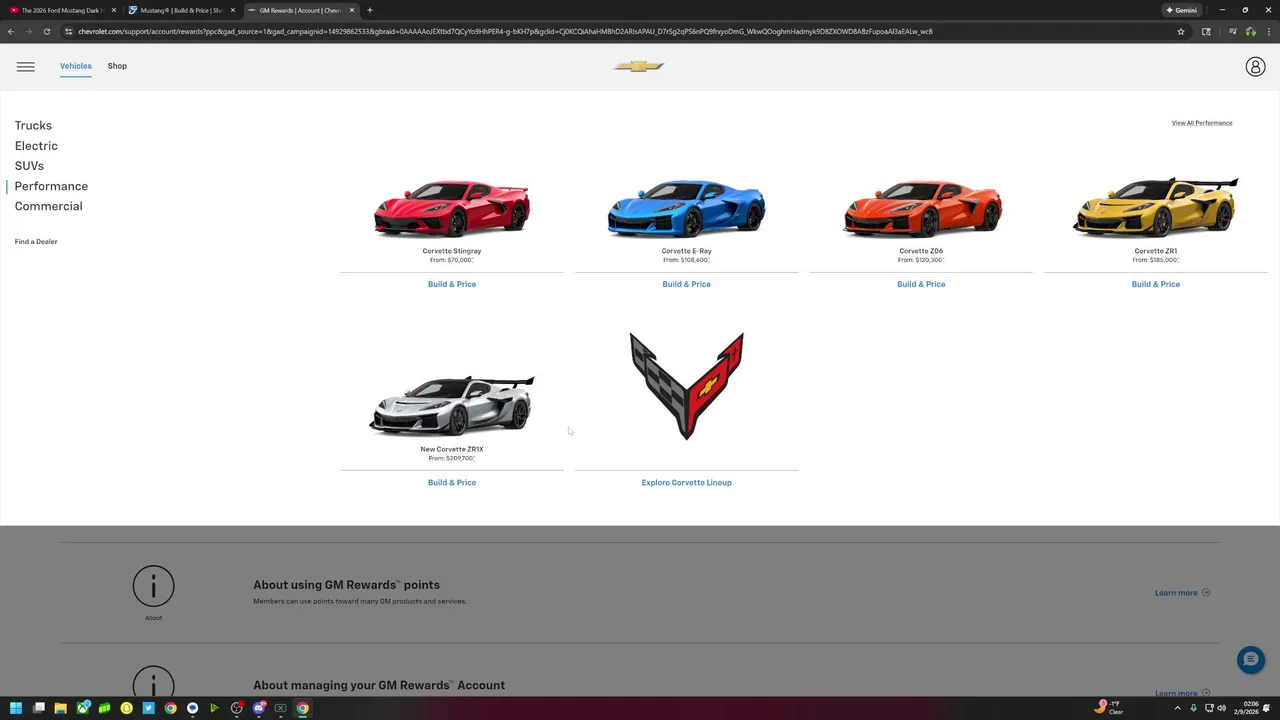
Task: Click the Corvette Stingray name text
Action: pos(452,251)
